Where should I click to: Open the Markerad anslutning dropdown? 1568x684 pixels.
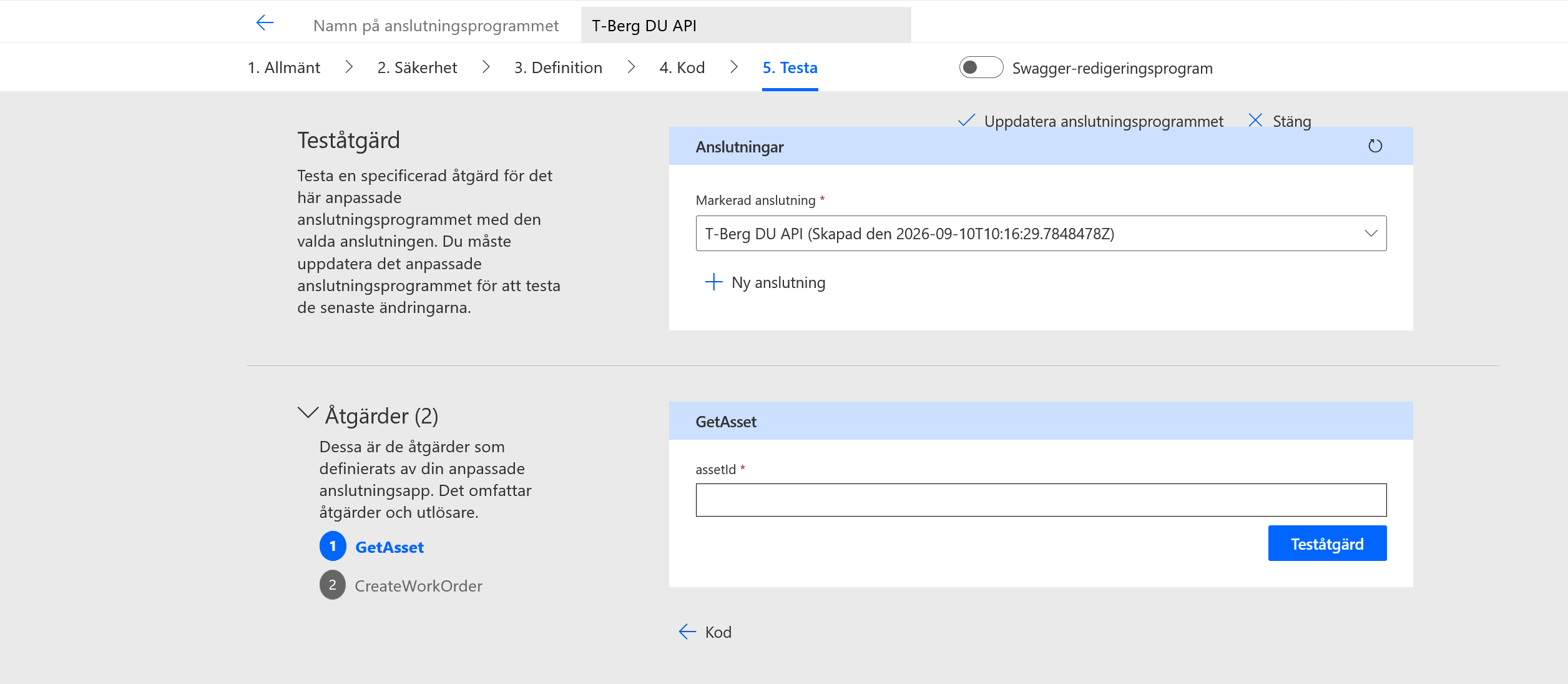[x=1041, y=234]
